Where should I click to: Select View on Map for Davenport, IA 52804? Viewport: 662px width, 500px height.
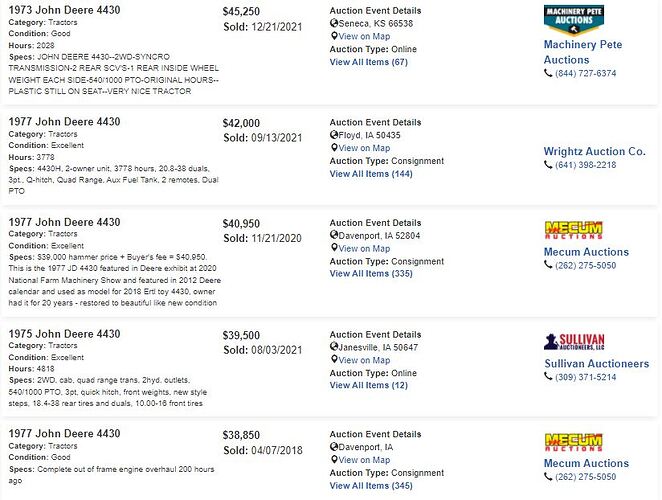(x=364, y=248)
